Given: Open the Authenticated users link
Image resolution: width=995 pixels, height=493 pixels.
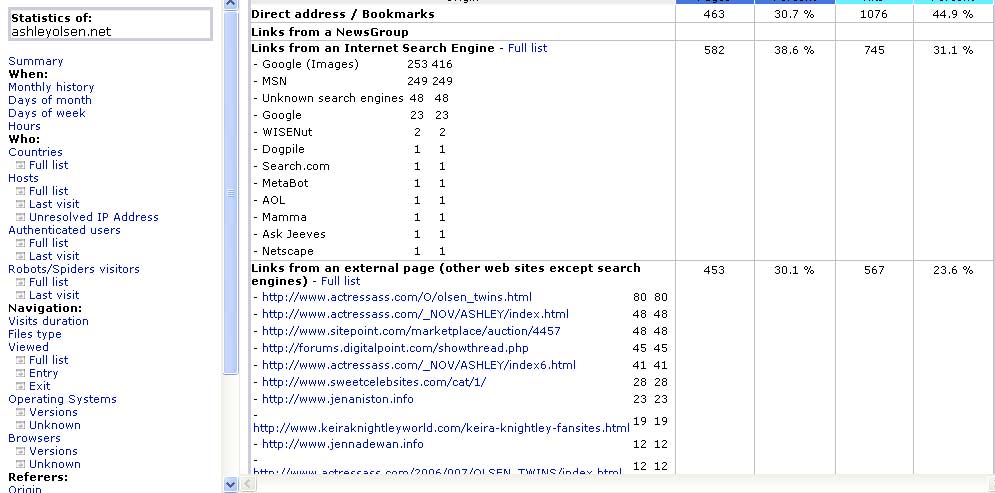Looking at the screenshot, I should pos(64,230).
